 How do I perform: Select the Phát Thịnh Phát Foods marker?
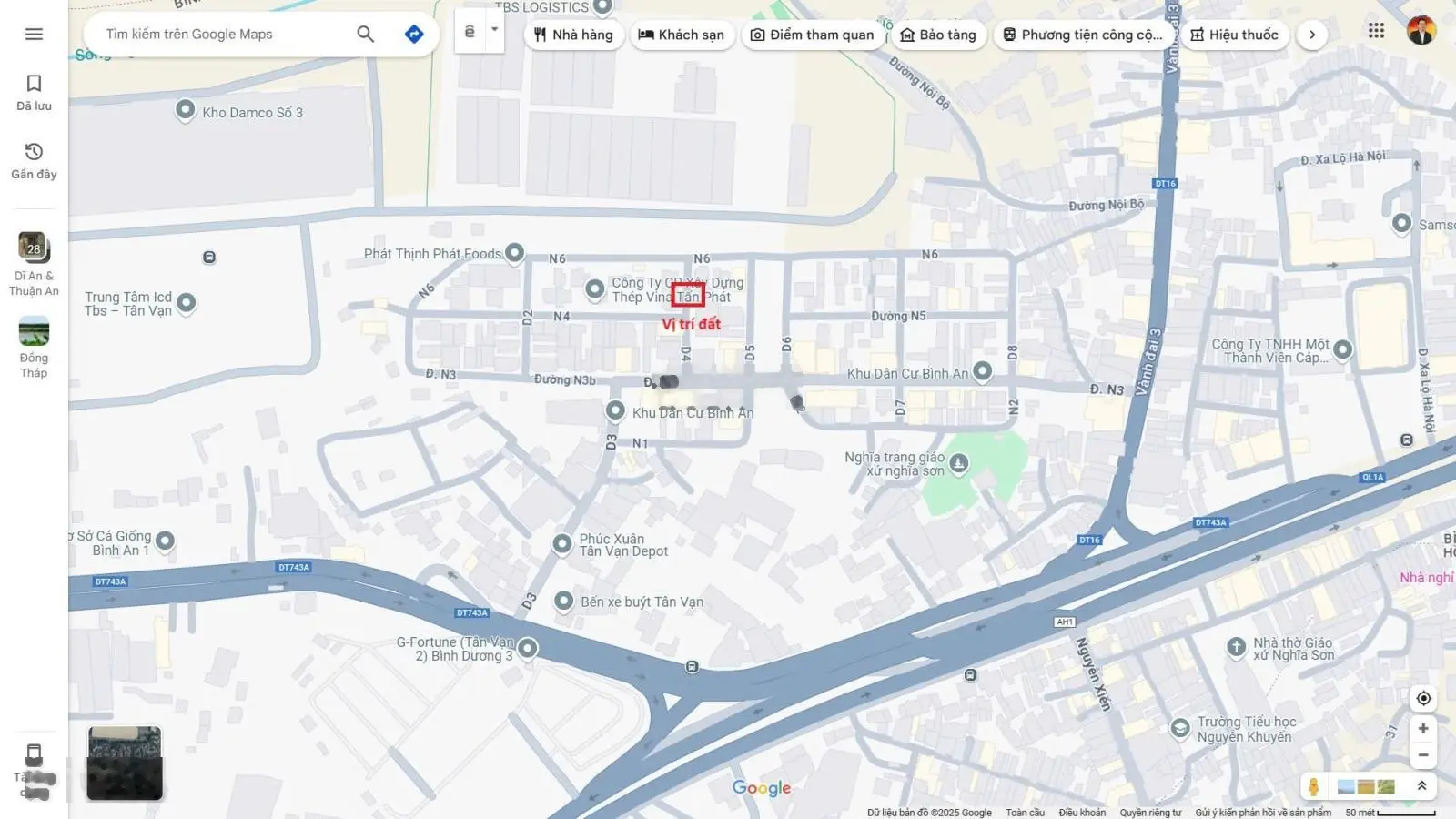[x=514, y=252]
